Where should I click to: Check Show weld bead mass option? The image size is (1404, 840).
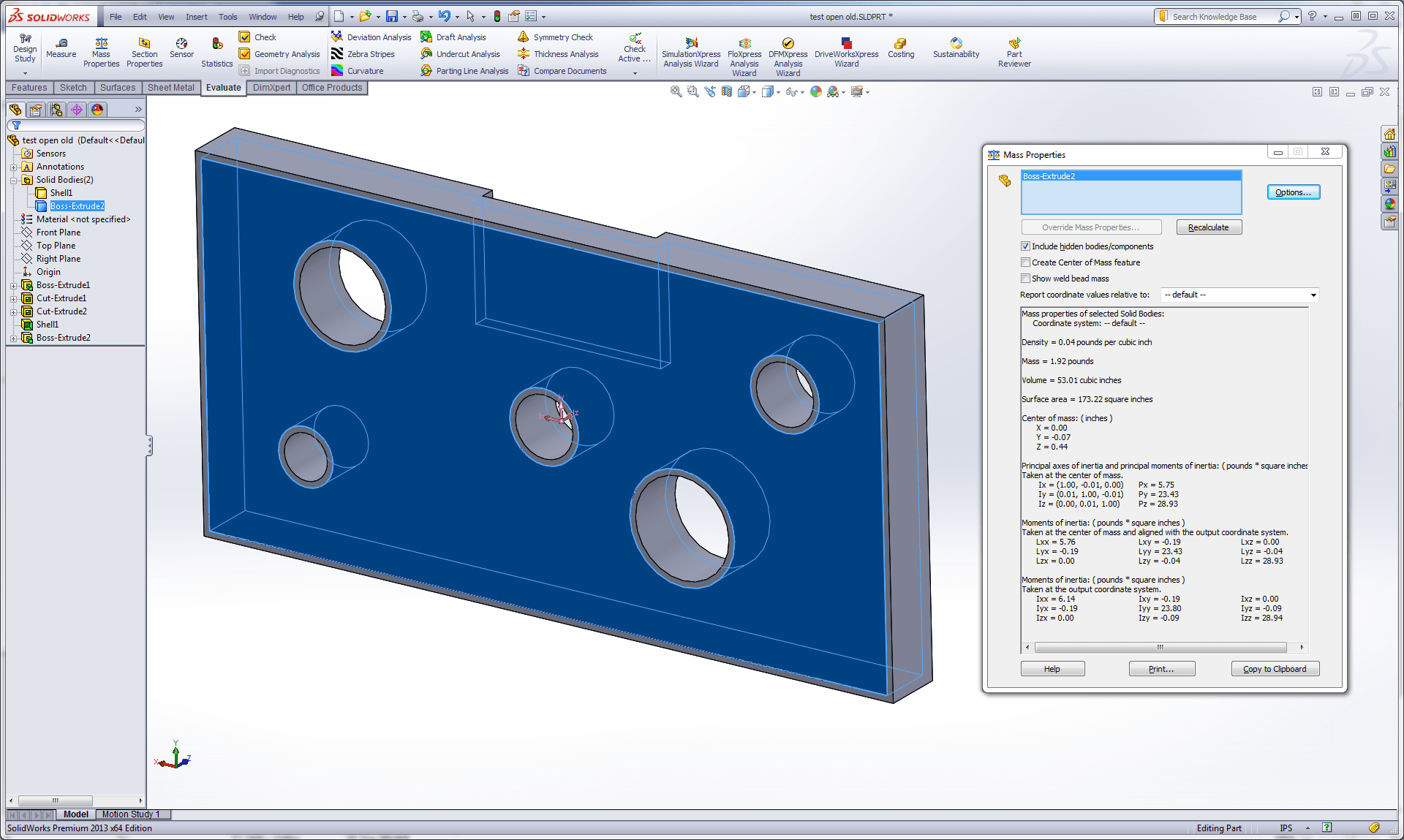point(1025,279)
